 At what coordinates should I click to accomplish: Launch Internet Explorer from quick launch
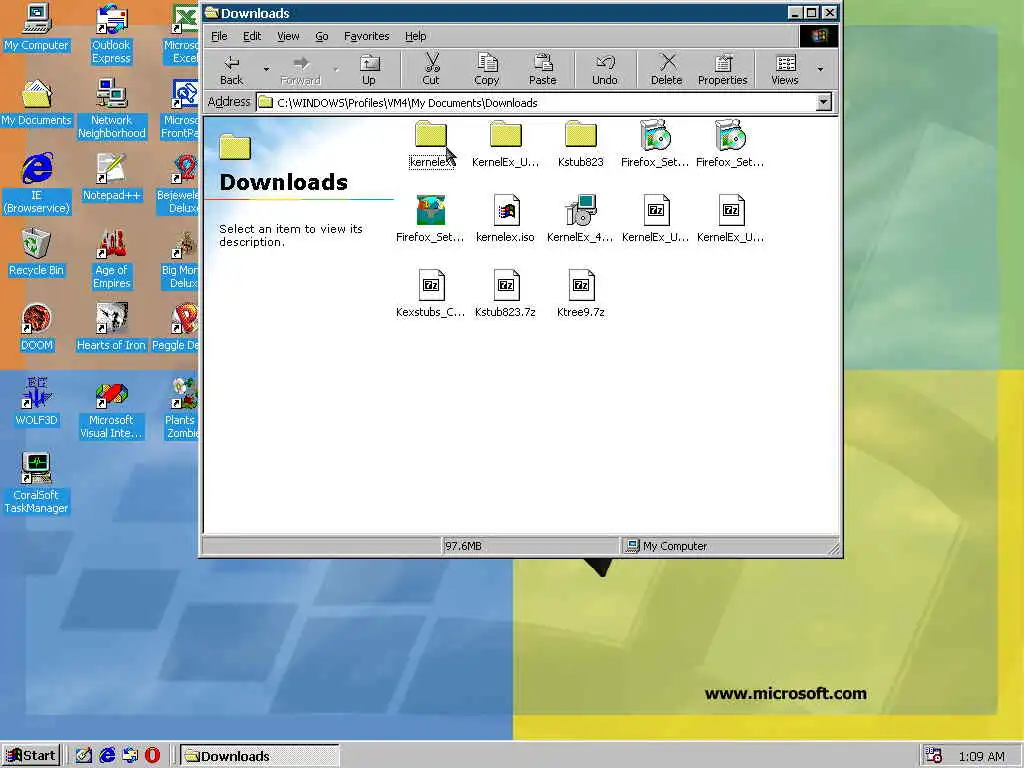tap(107, 756)
